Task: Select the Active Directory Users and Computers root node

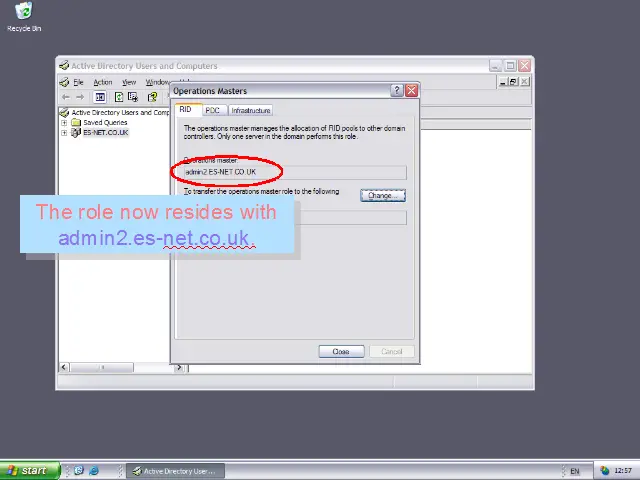Action: pos(120,112)
